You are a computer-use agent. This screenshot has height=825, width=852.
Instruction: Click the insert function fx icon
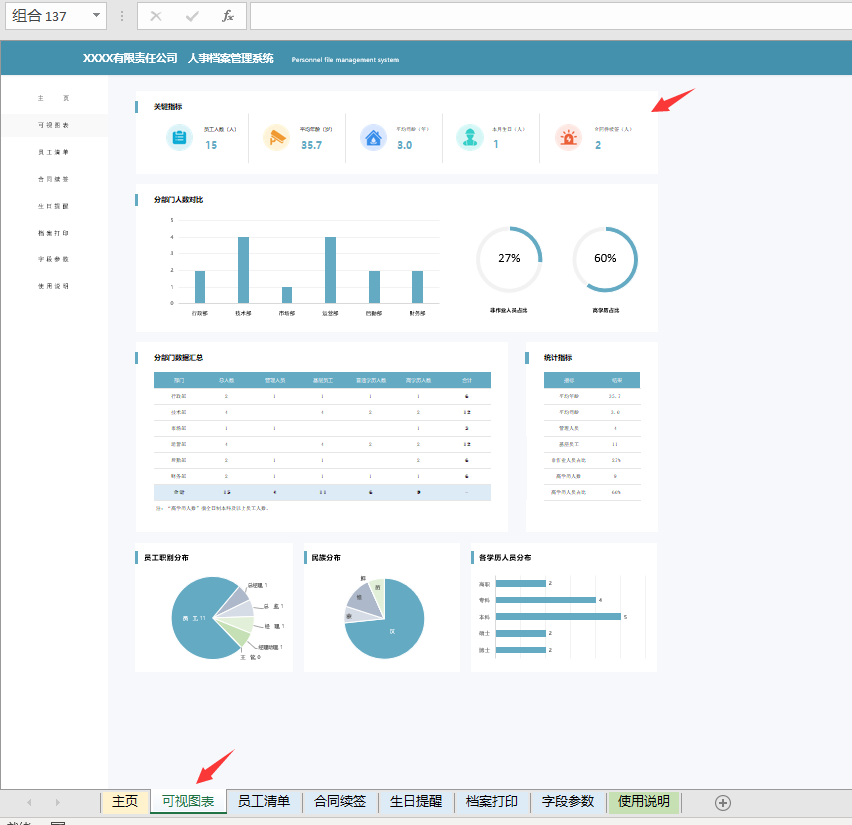point(228,16)
